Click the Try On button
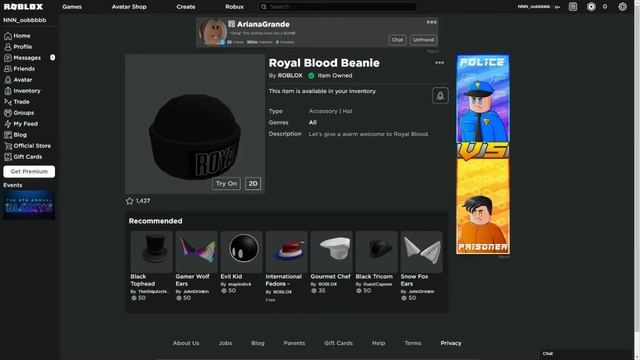640x360 pixels. (226, 184)
